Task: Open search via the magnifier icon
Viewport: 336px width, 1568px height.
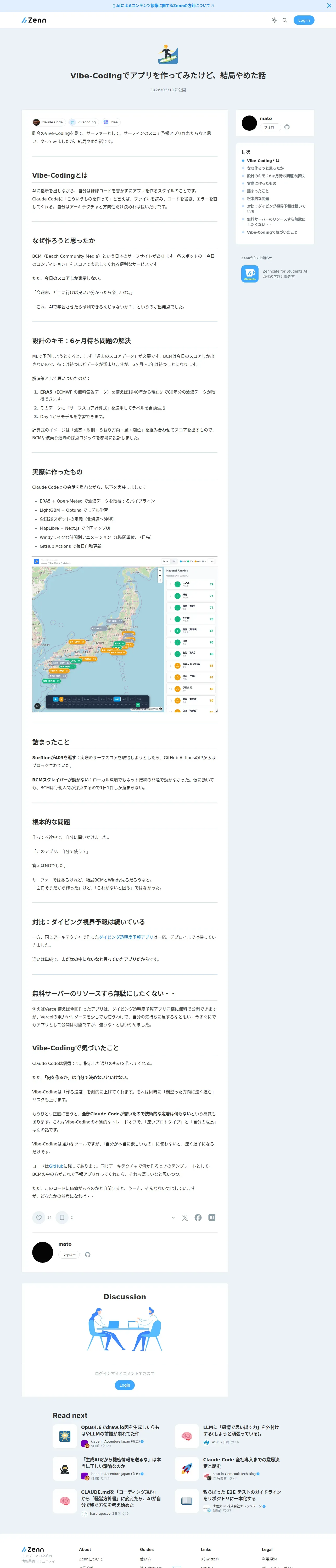Action: coord(285,20)
